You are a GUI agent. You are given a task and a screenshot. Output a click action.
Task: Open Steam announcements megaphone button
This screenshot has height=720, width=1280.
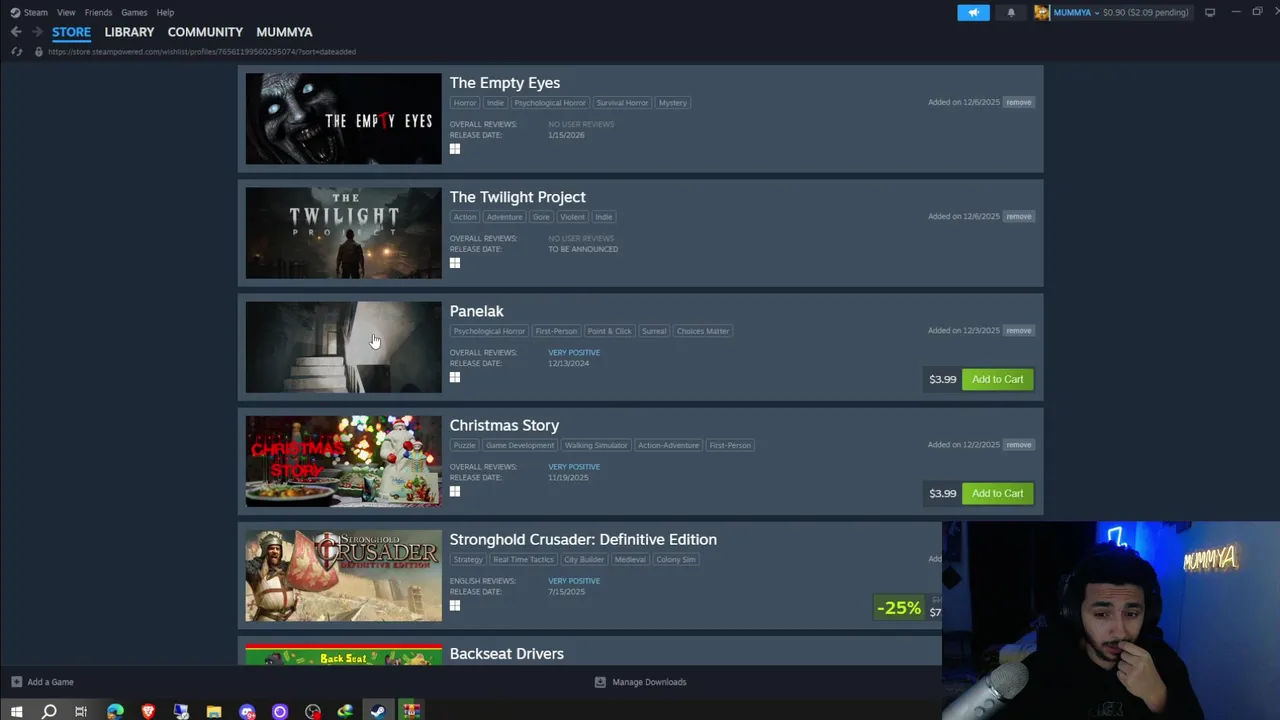pos(973,12)
